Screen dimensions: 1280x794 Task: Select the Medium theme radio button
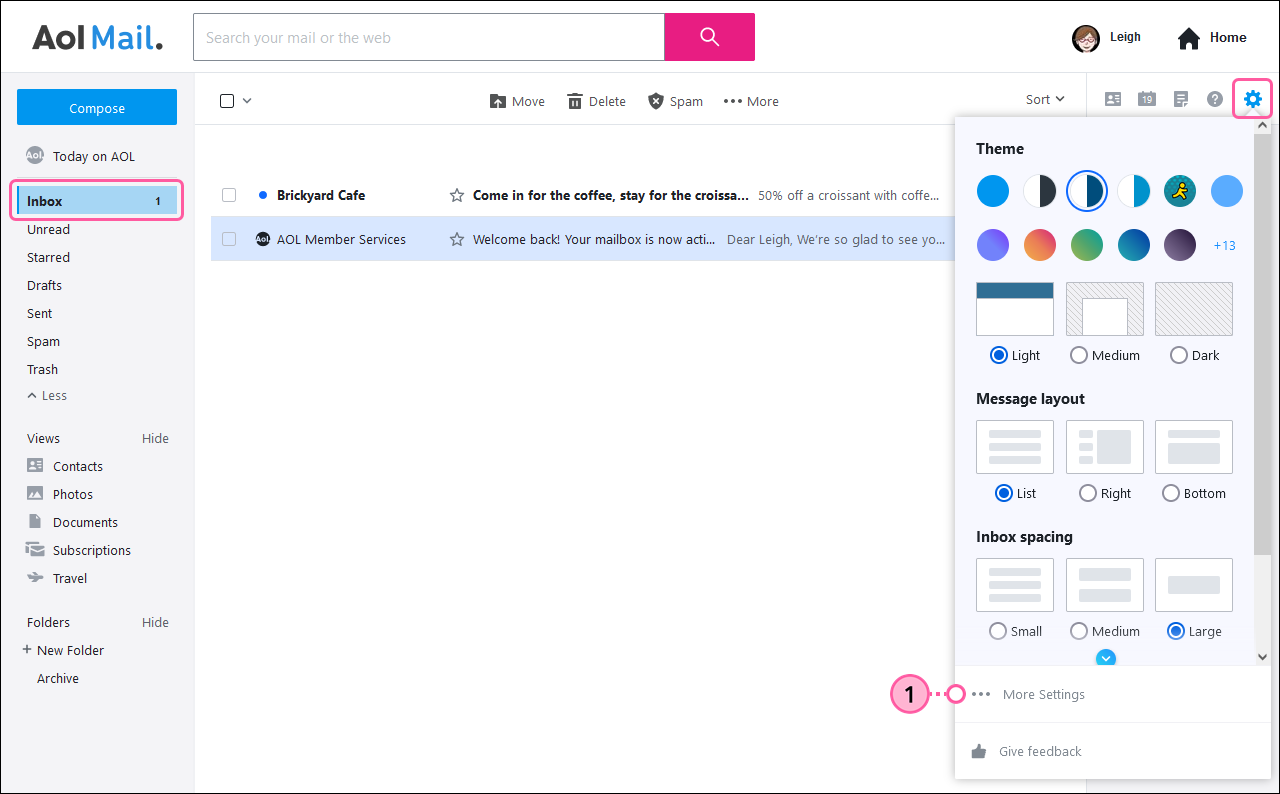pyautogui.click(x=1078, y=355)
